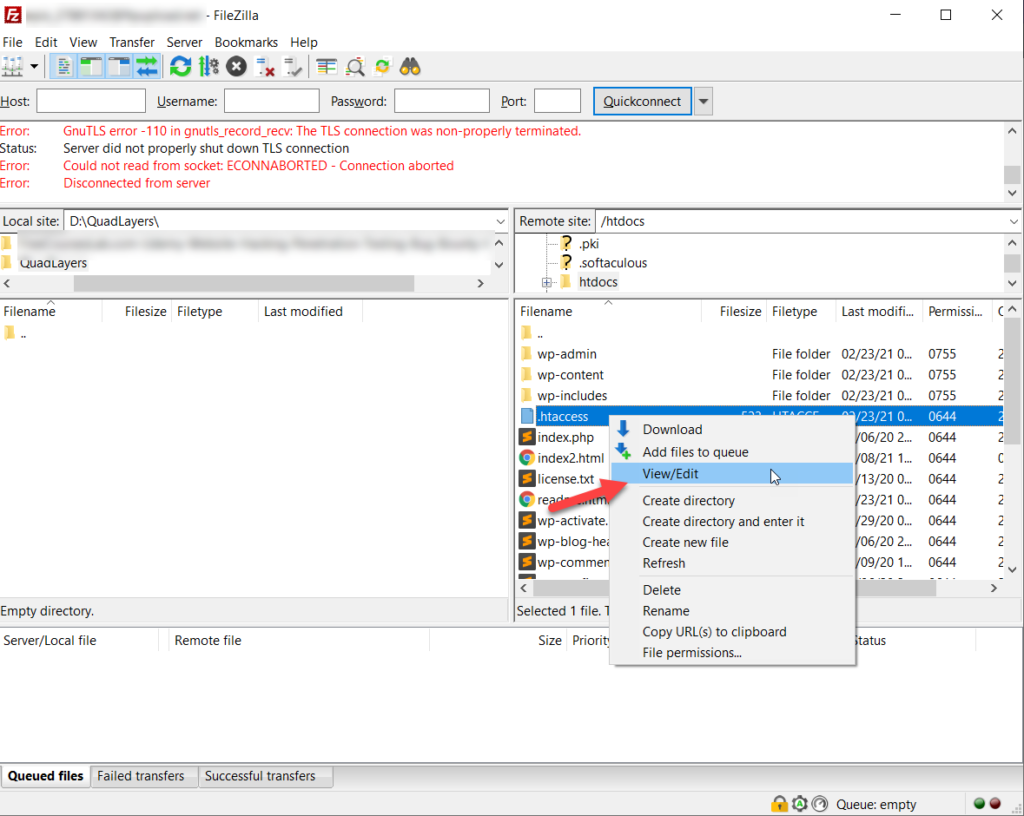Toggle local directory tree display
The image size is (1024, 816).
pos(91,67)
